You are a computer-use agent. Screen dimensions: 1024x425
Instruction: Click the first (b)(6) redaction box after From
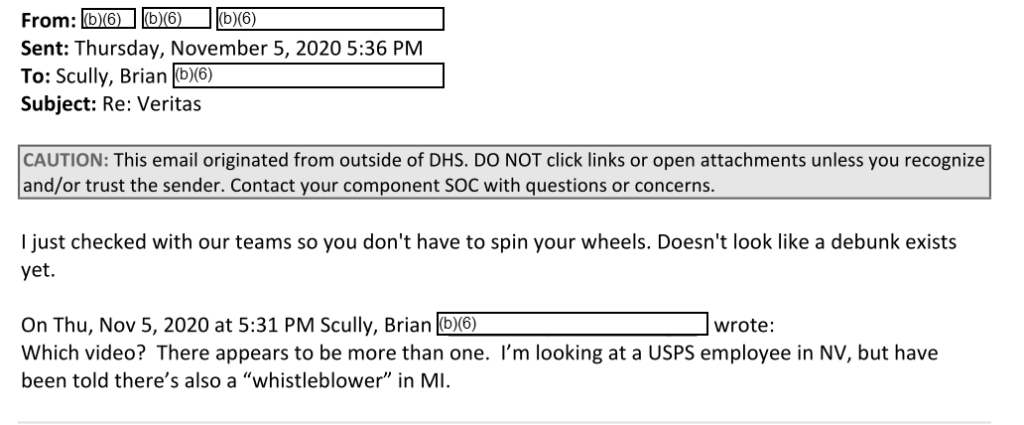[x=108, y=19]
